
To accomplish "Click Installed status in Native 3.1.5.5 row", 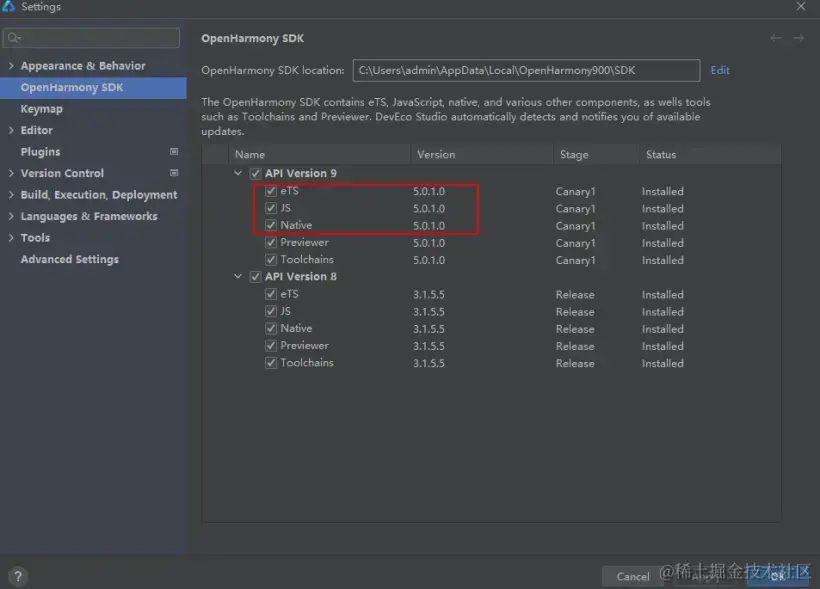I will [x=663, y=329].
